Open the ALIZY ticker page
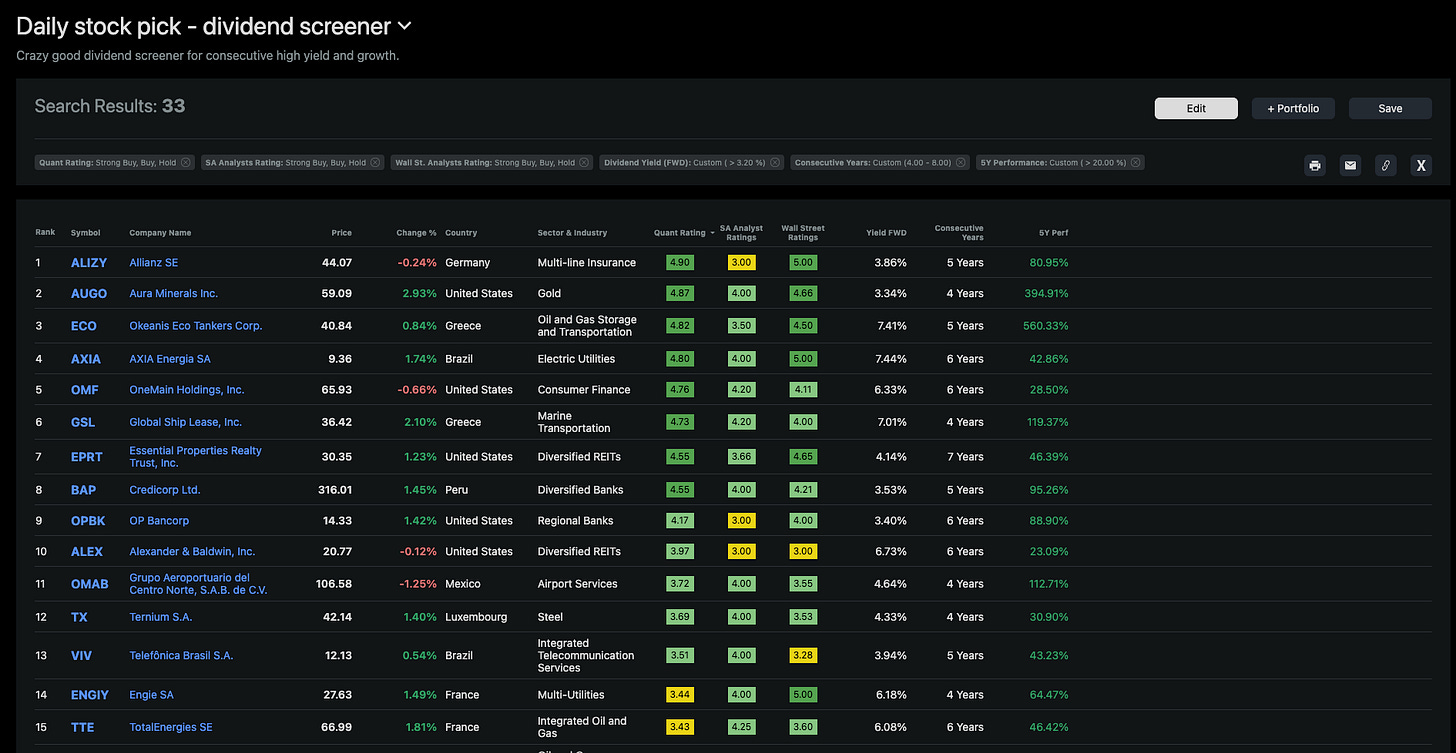Viewport: 1456px width, 753px height. coord(89,262)
